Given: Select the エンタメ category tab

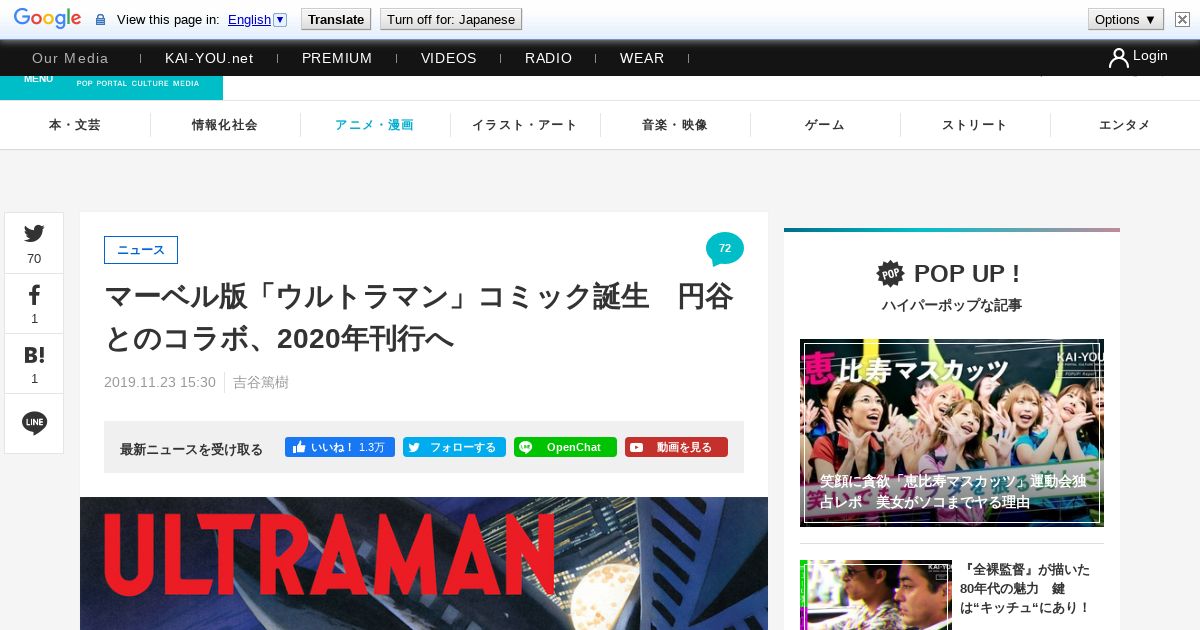Looking at the screenshot, I should click(x=1125, y=125).
